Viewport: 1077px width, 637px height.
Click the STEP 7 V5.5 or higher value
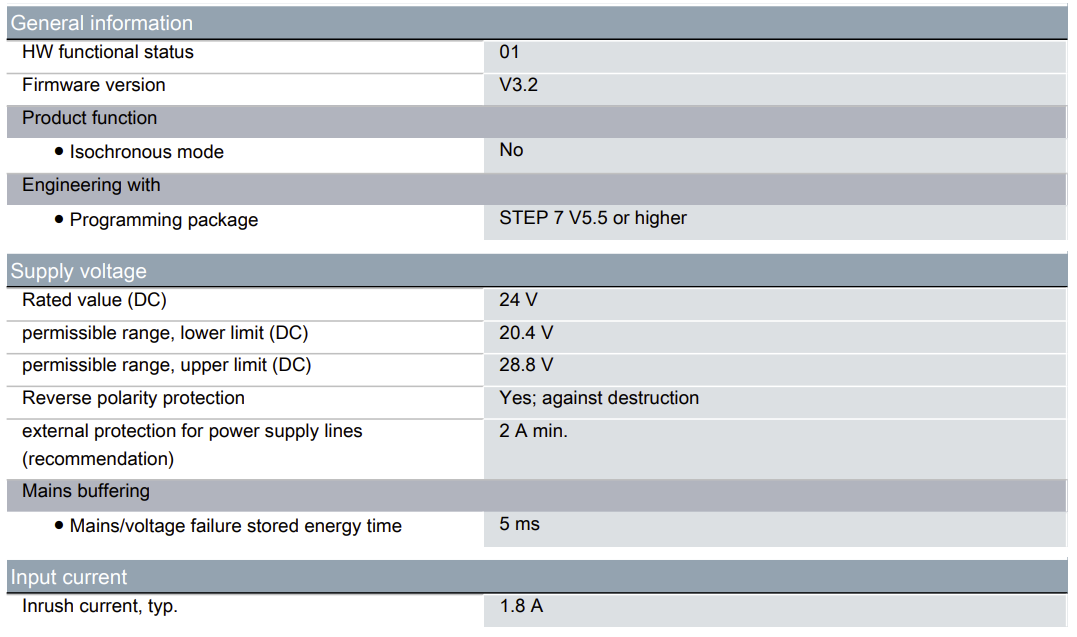[x=593, y=218]
